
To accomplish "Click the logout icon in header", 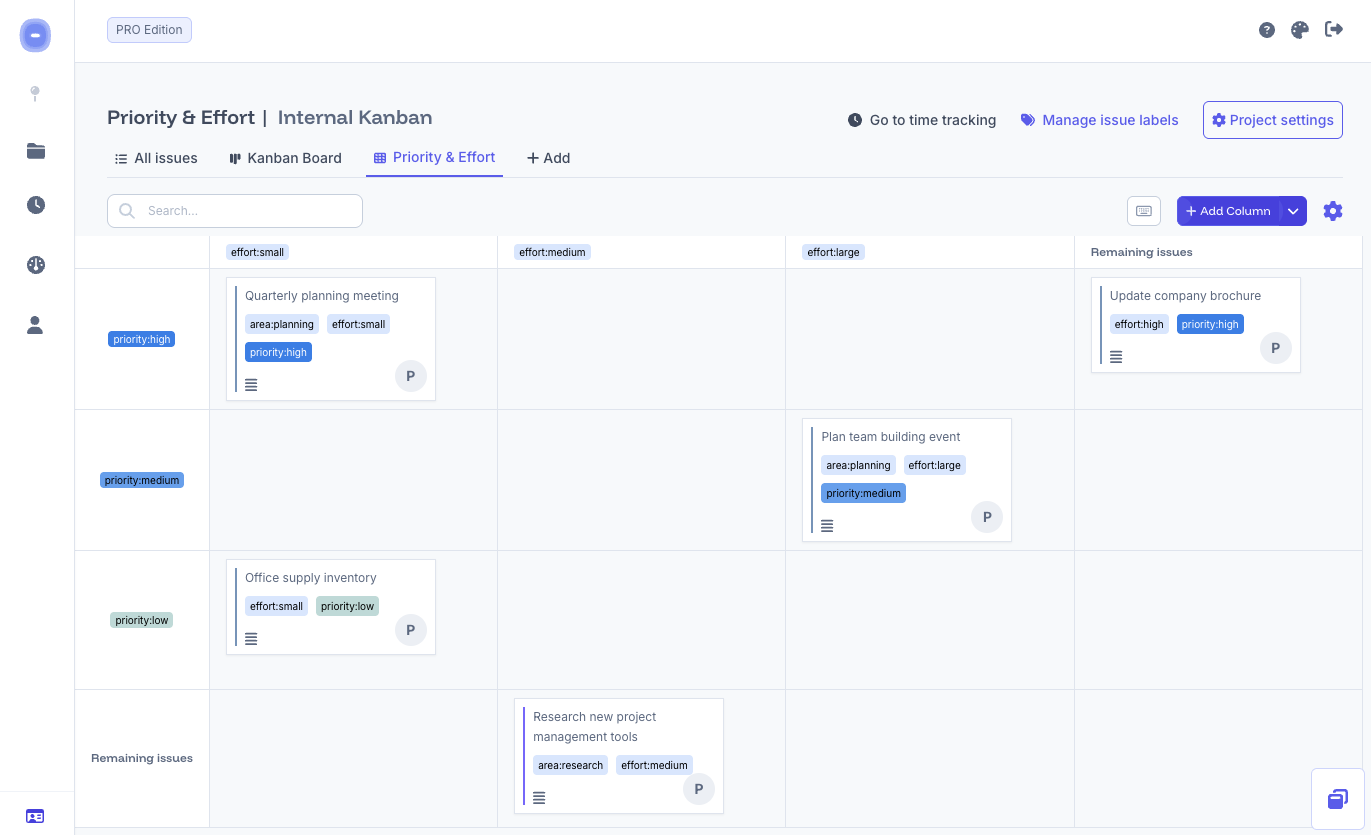I will coord(1334,30).
